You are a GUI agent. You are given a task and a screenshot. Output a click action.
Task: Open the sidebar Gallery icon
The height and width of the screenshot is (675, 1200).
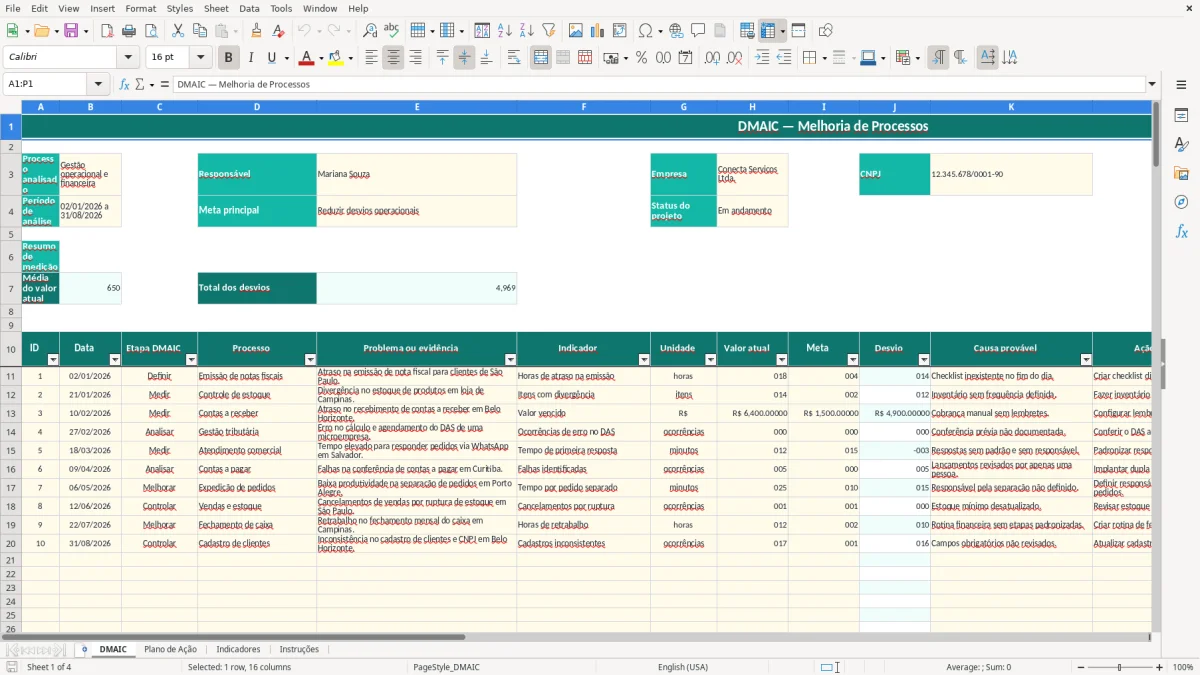[x=1181, y=173]
